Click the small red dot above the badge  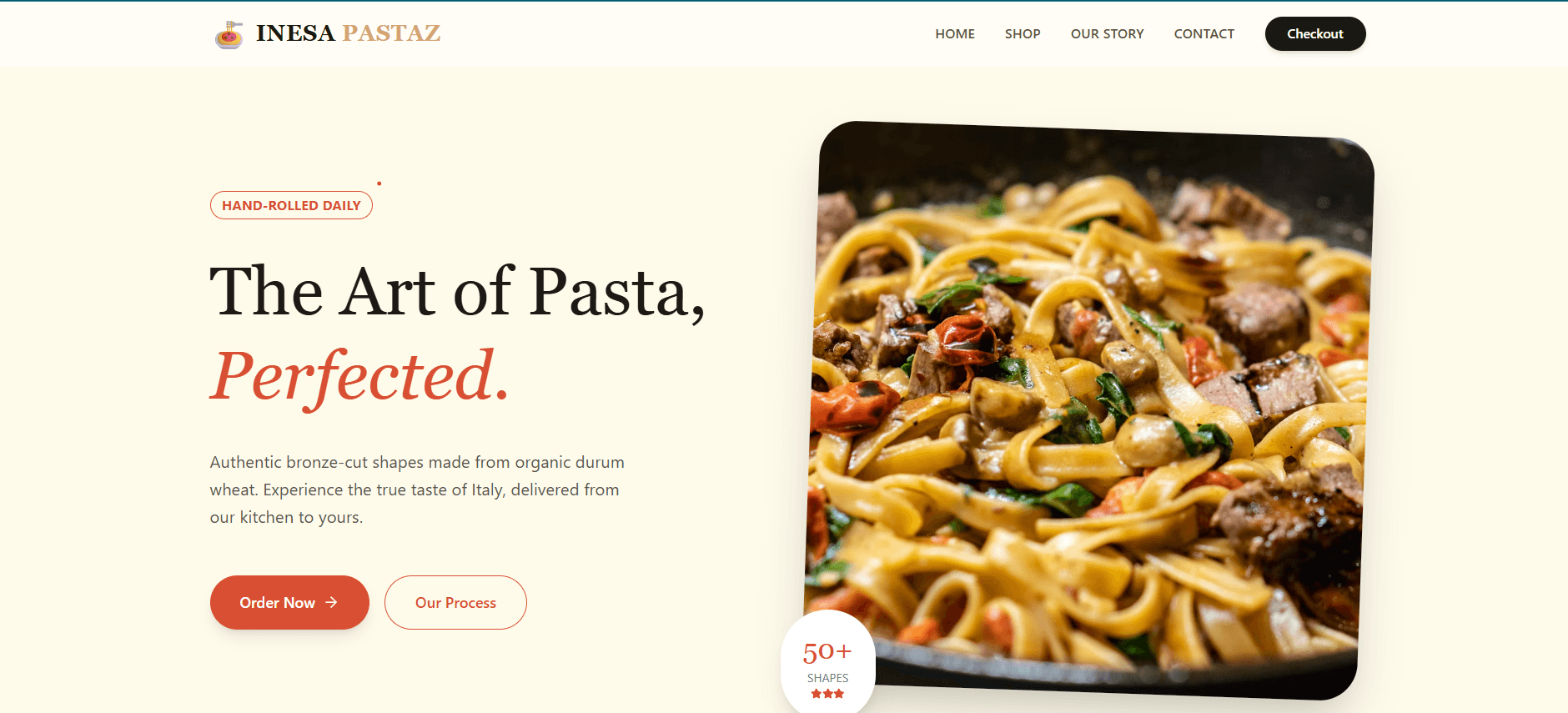[x=379, y=183]
